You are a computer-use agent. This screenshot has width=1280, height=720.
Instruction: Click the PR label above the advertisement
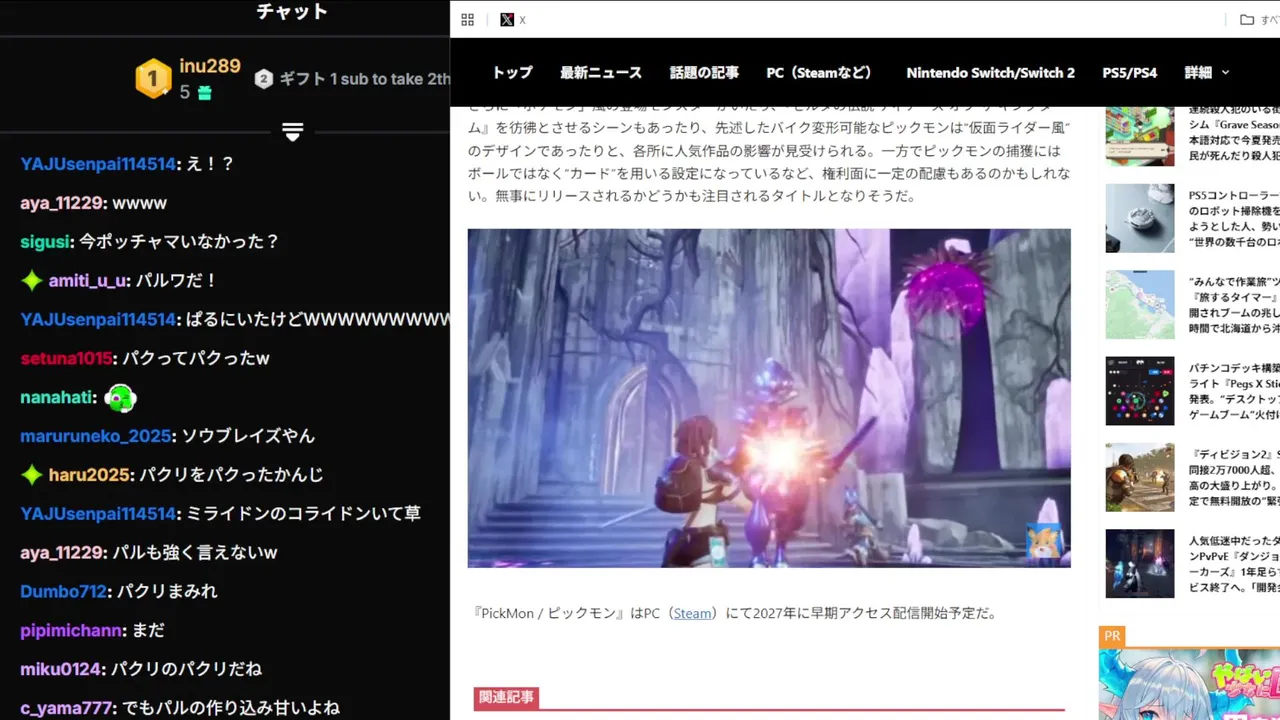tap(1112, 636)
